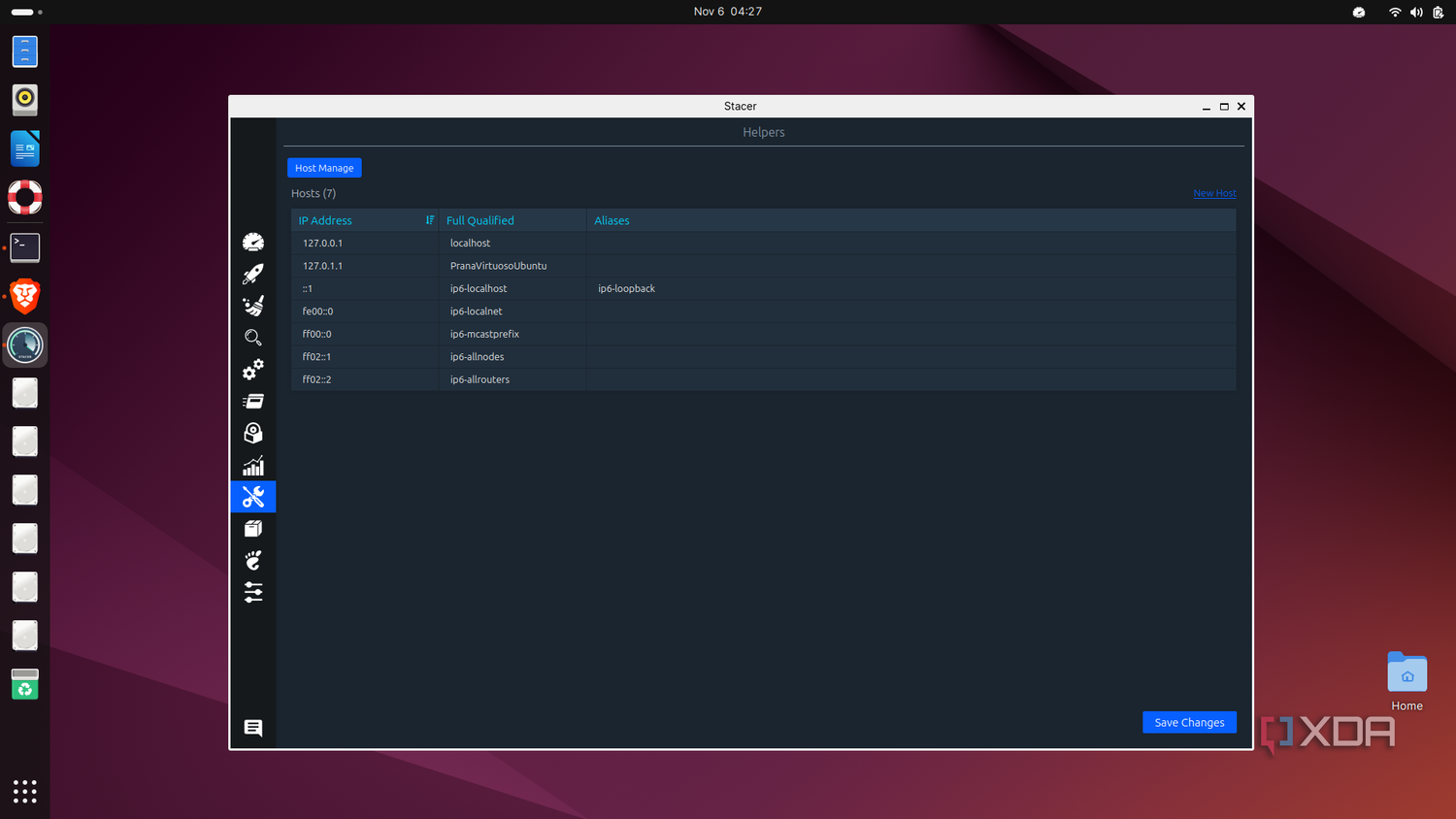Open Processes icon in sidebar
Viewport: 1456px width, 819px height.
(x=253, y=401)
